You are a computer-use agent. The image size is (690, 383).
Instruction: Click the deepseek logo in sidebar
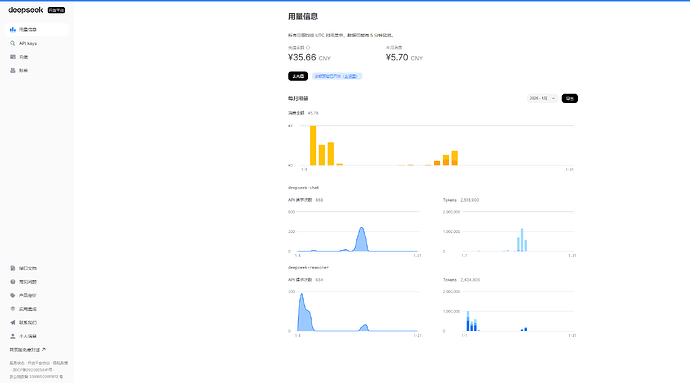26,10
